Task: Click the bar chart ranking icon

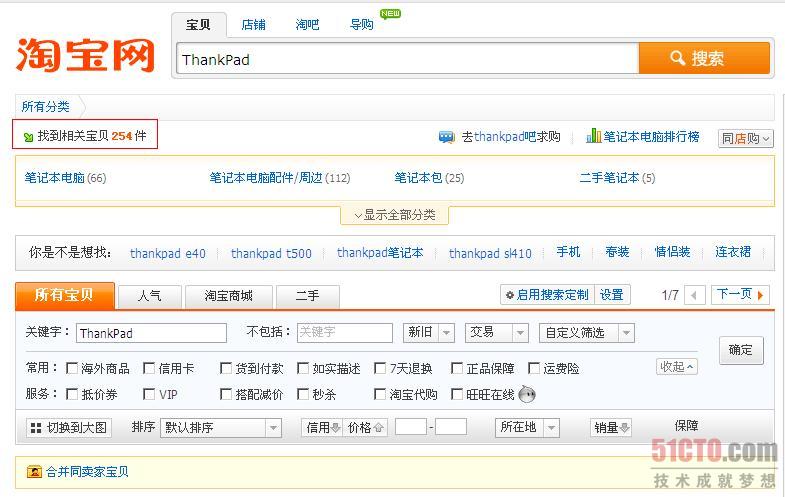Action: [593, 136]
